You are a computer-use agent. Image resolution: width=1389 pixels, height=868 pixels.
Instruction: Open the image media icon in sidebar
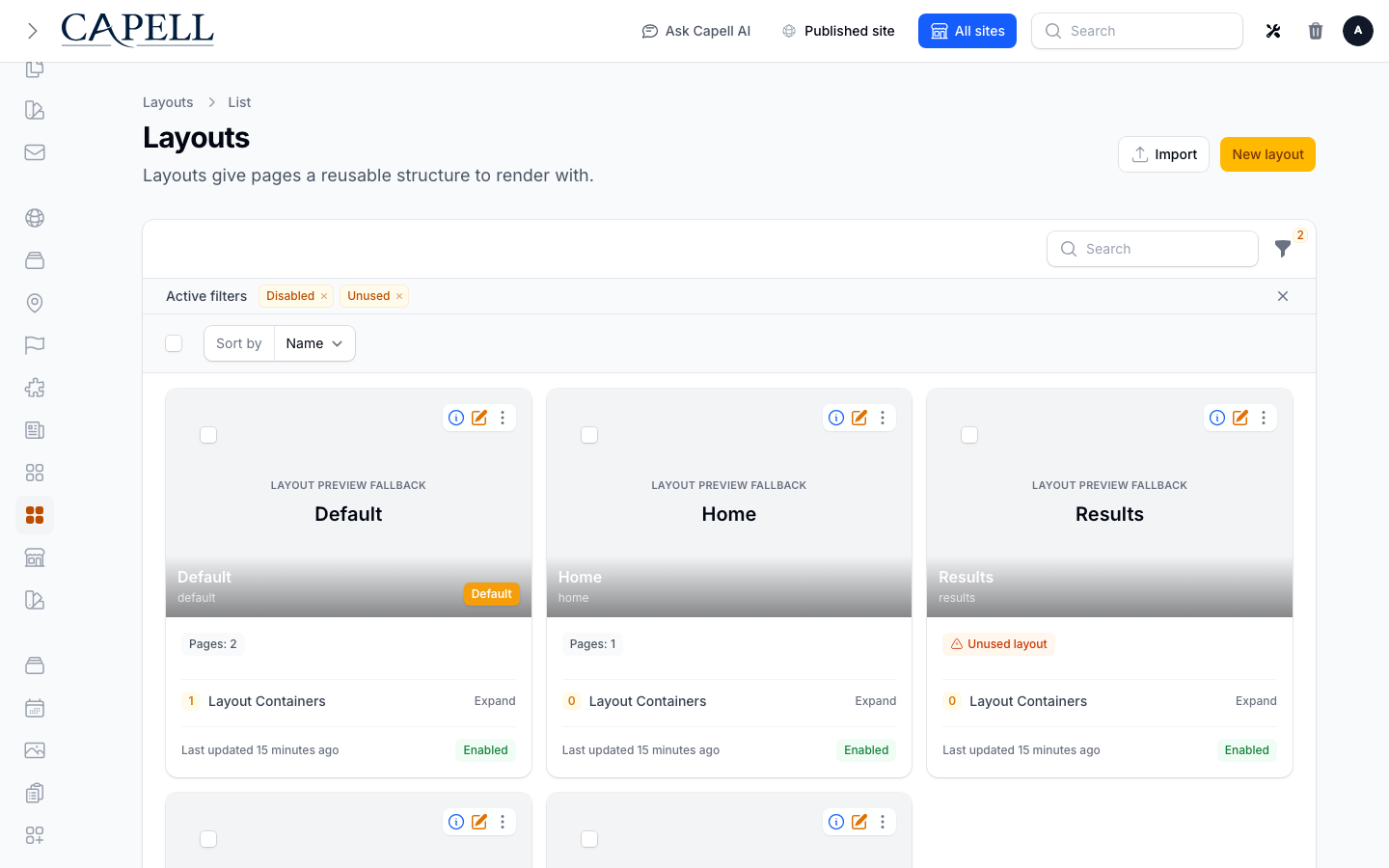pyautogui.click(x=35, y=750)
